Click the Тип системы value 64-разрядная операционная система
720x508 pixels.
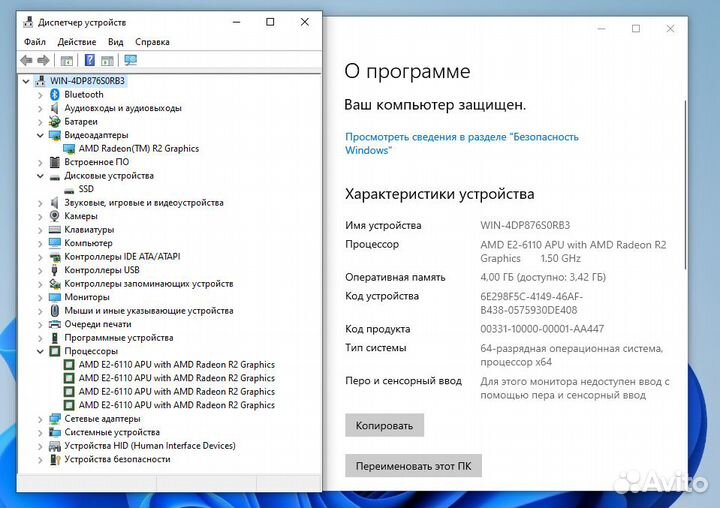click(572, 355)
